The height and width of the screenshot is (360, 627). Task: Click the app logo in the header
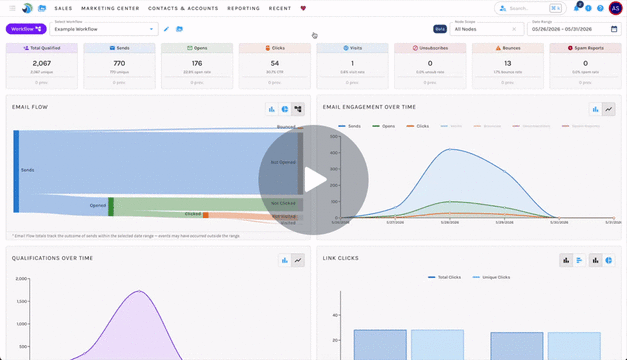[x=27, y=8]
